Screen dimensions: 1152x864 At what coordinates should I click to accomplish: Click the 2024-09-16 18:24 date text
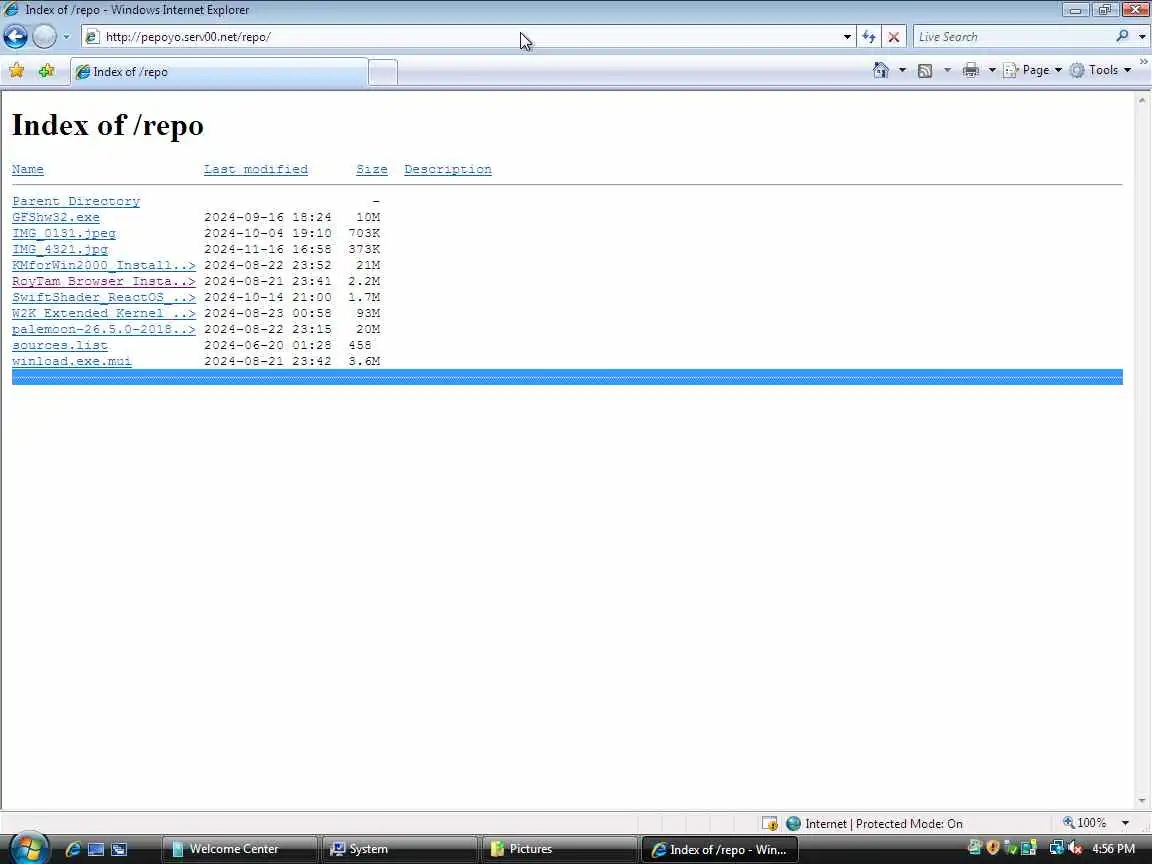point(267,217)
